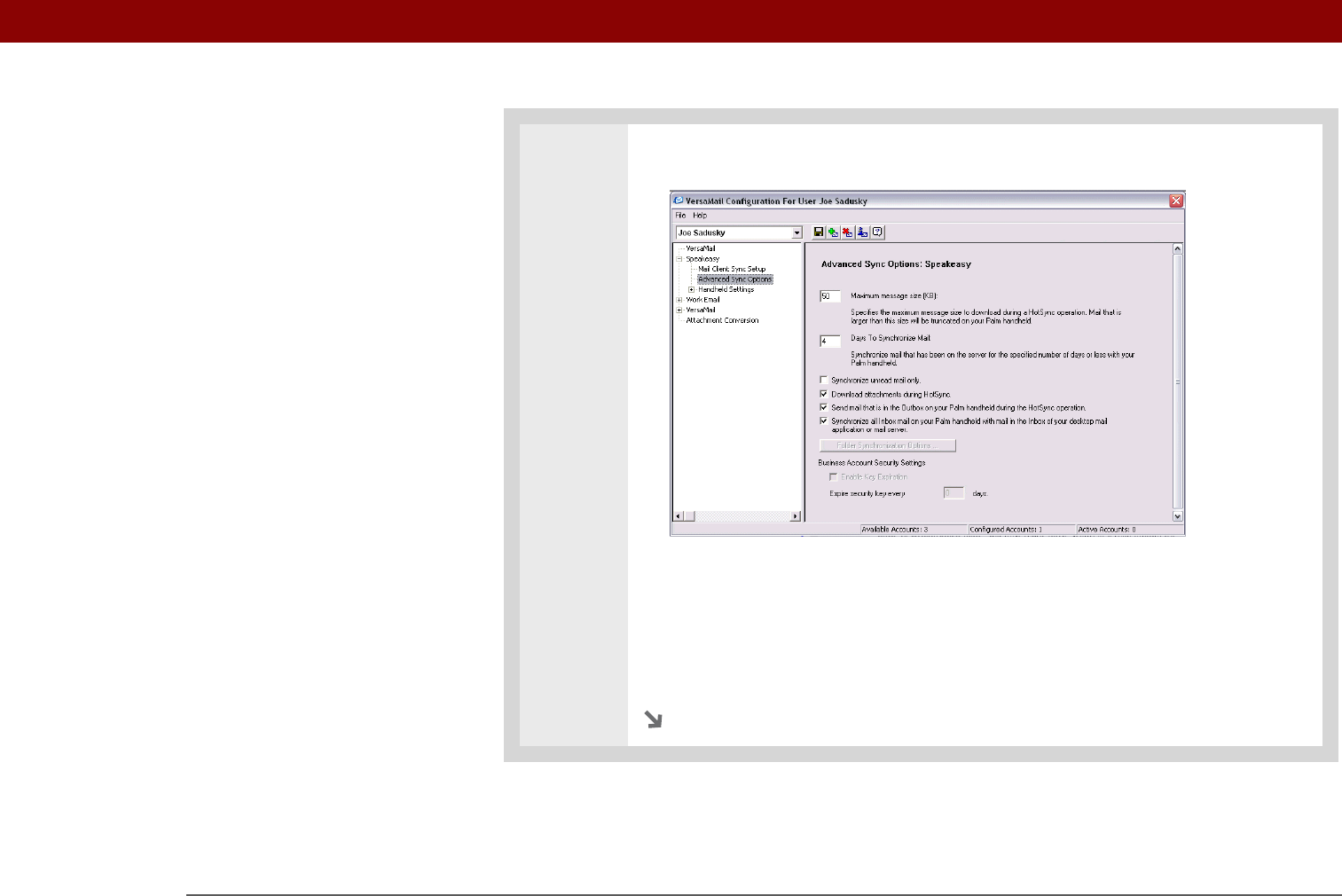Screen dimensions: 1342x896
Task: Click the down arrow of vertical scrollbar
Action: (x=1178, y=516)
